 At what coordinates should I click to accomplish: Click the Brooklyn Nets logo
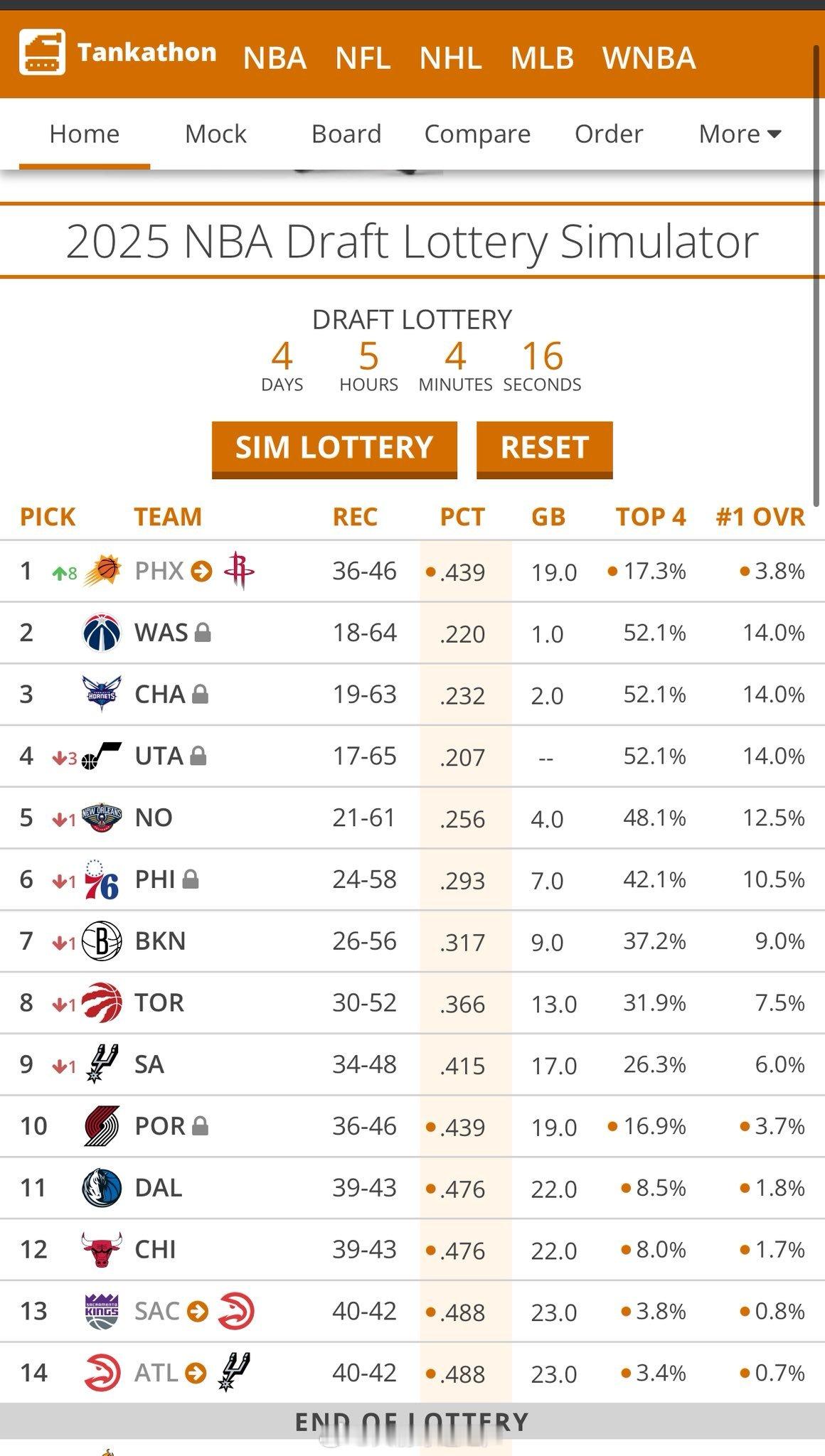[102, 941]
